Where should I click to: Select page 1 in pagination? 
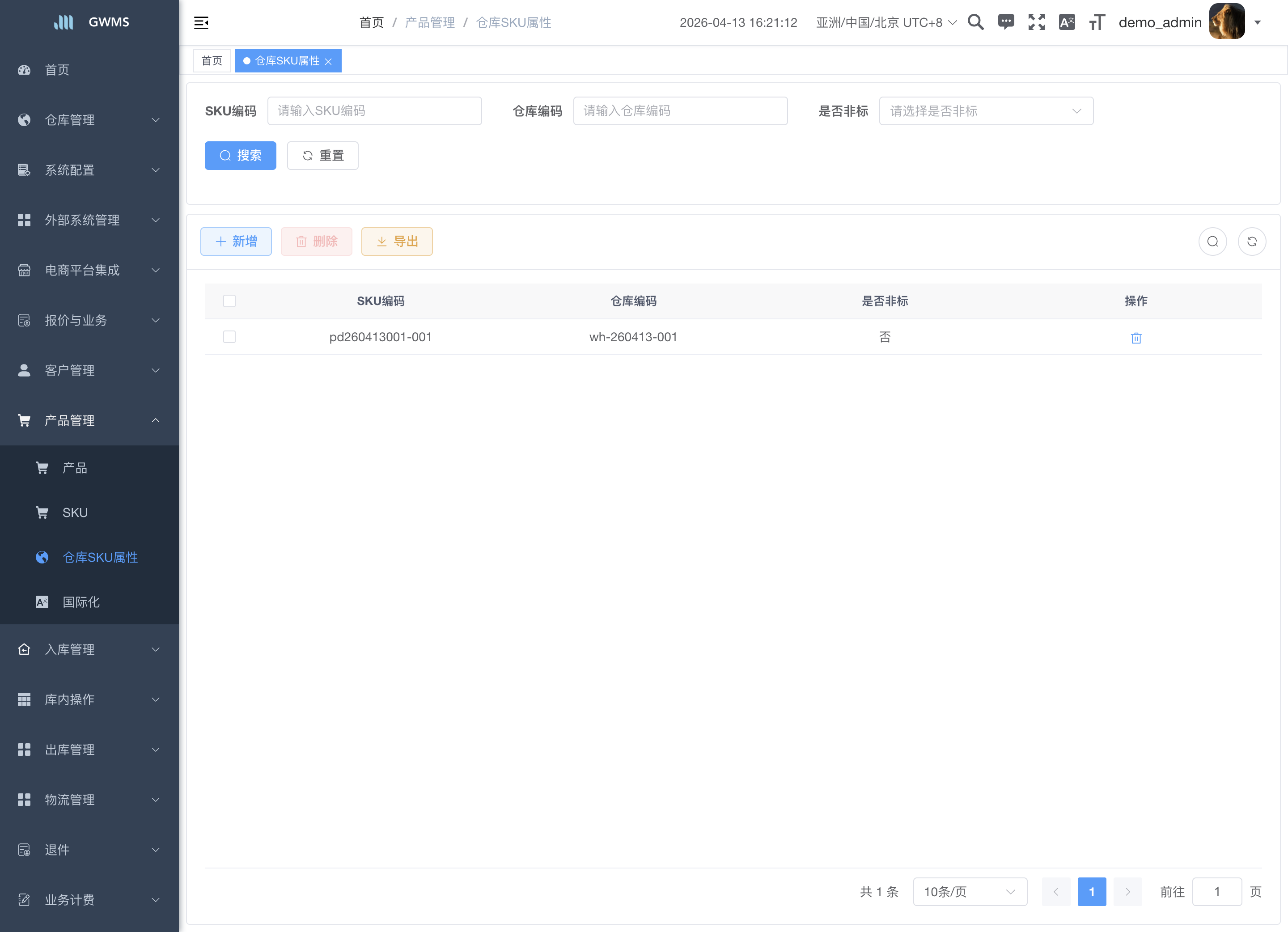1092,892
